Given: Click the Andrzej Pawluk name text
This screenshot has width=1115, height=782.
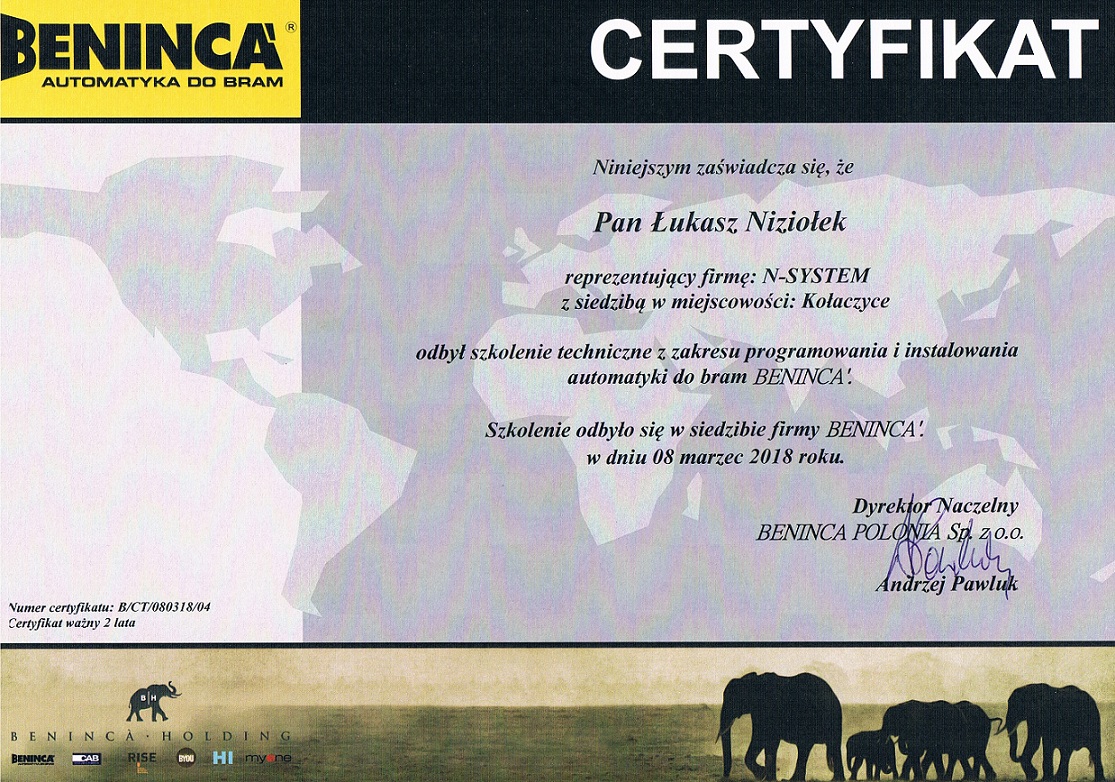Looking at the screenshot, I should (945, 585).
